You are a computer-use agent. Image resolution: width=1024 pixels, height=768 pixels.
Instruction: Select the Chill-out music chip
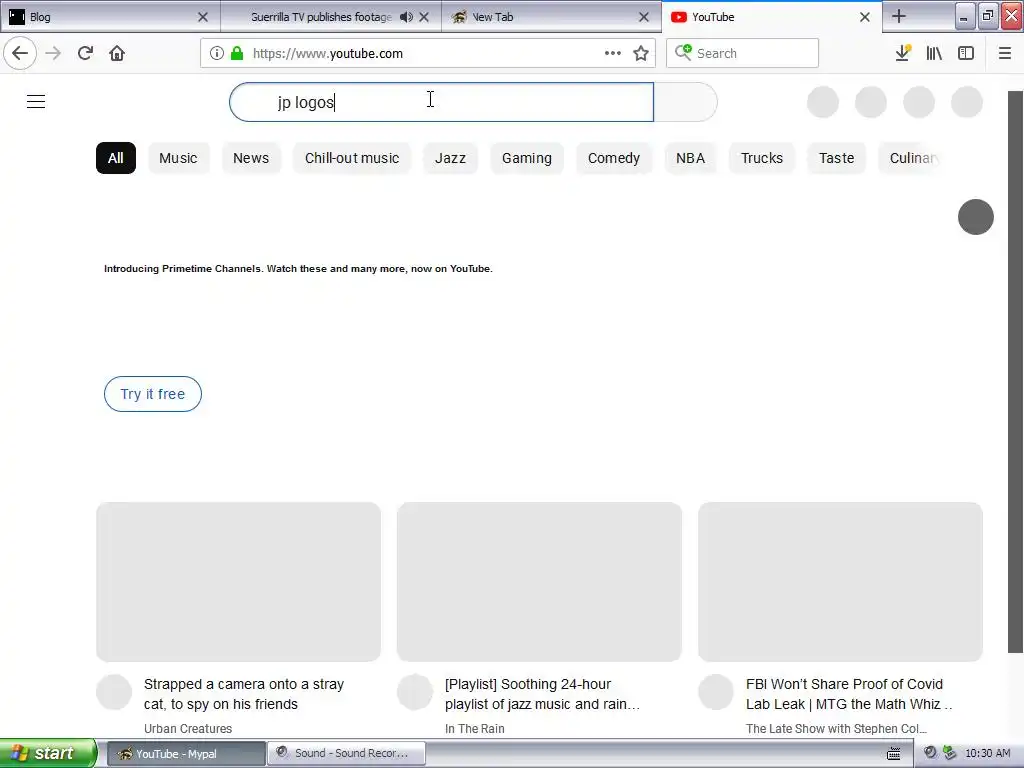[x=352, y=158]
